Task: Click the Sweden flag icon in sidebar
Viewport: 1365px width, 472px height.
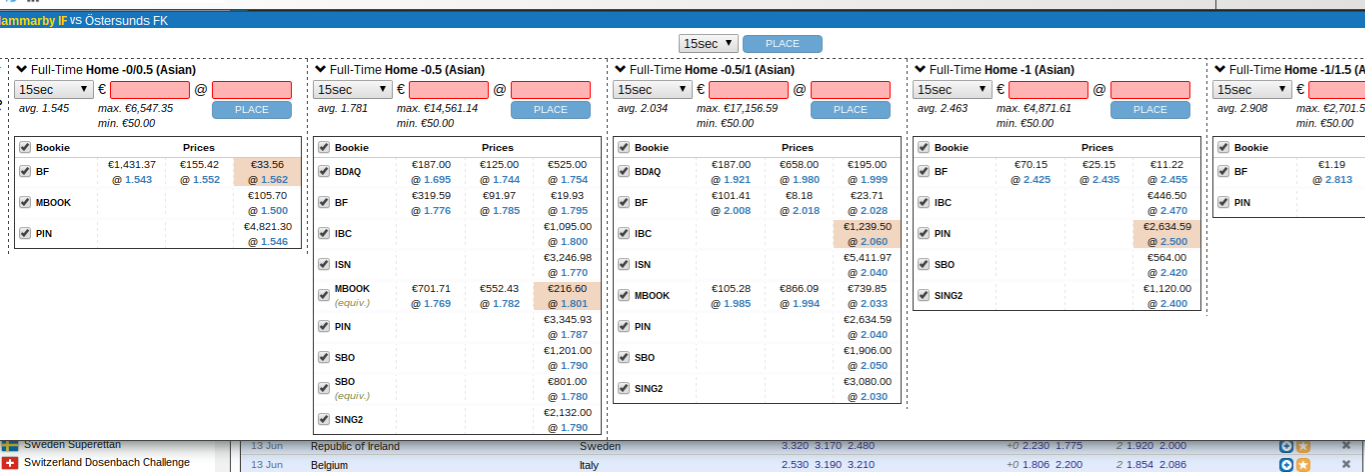Action: pyautogui.click(x=10, y=445)
